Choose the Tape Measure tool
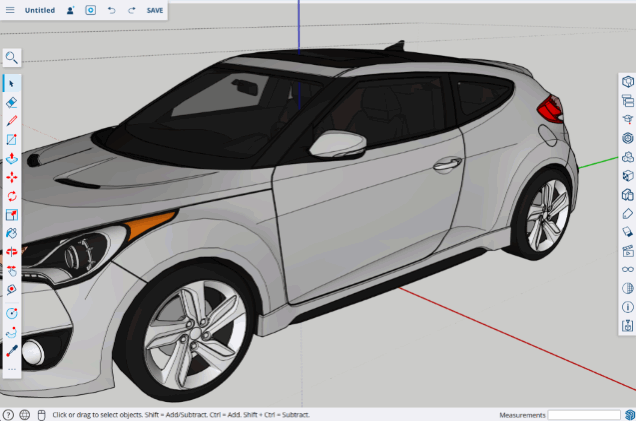This screenshot has width=636, height=421. pos(12,312)
